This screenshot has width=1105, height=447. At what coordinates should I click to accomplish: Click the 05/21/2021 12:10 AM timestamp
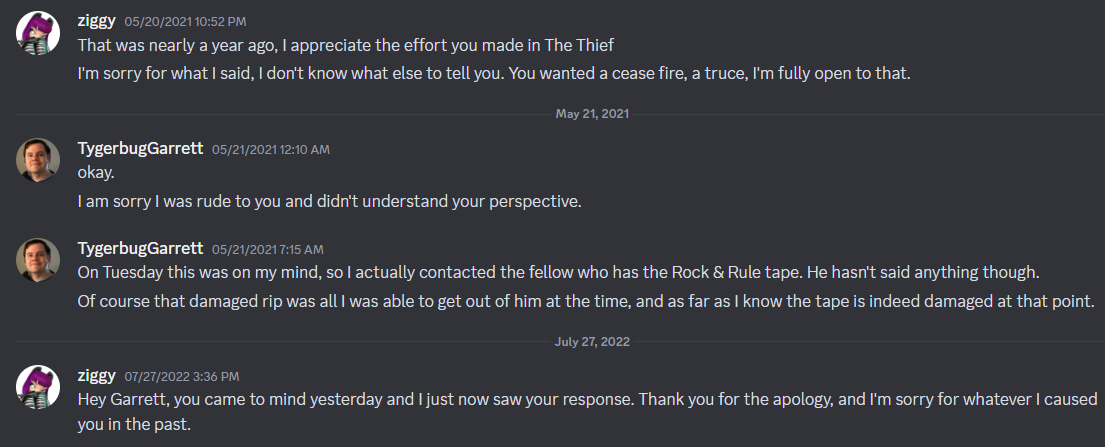pyautogui.click(x=270, y=149)
